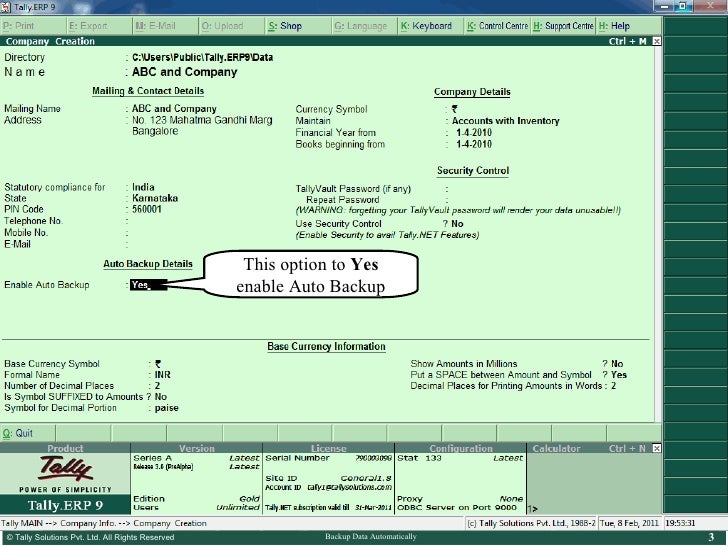Screen dimensions: 728x546
Task: Choose the Language button
Action: 364,26
